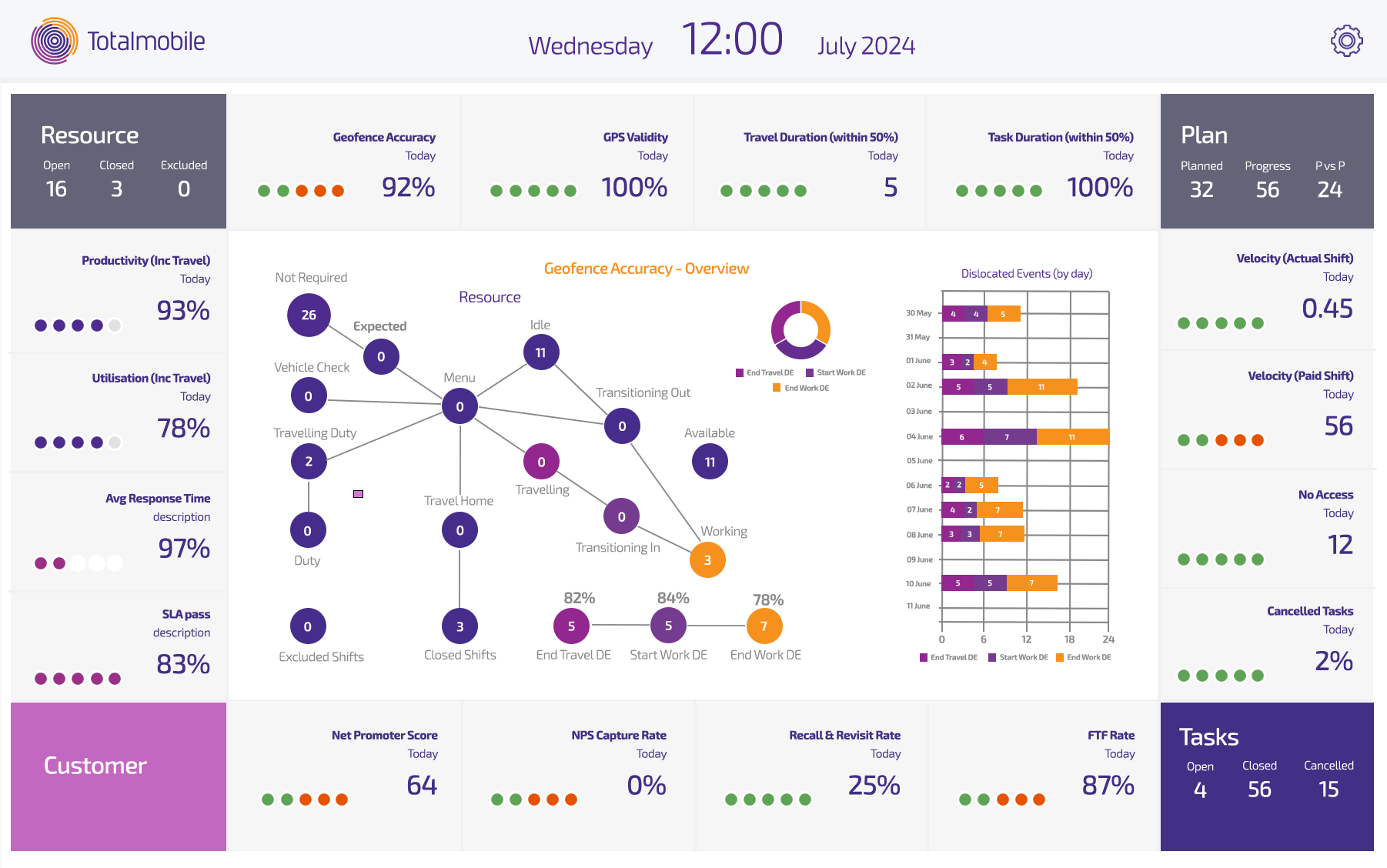Screen dimensions: 1387x868
Task: Select the Menu node in resource graph
Action: click(x=460, y=406)
